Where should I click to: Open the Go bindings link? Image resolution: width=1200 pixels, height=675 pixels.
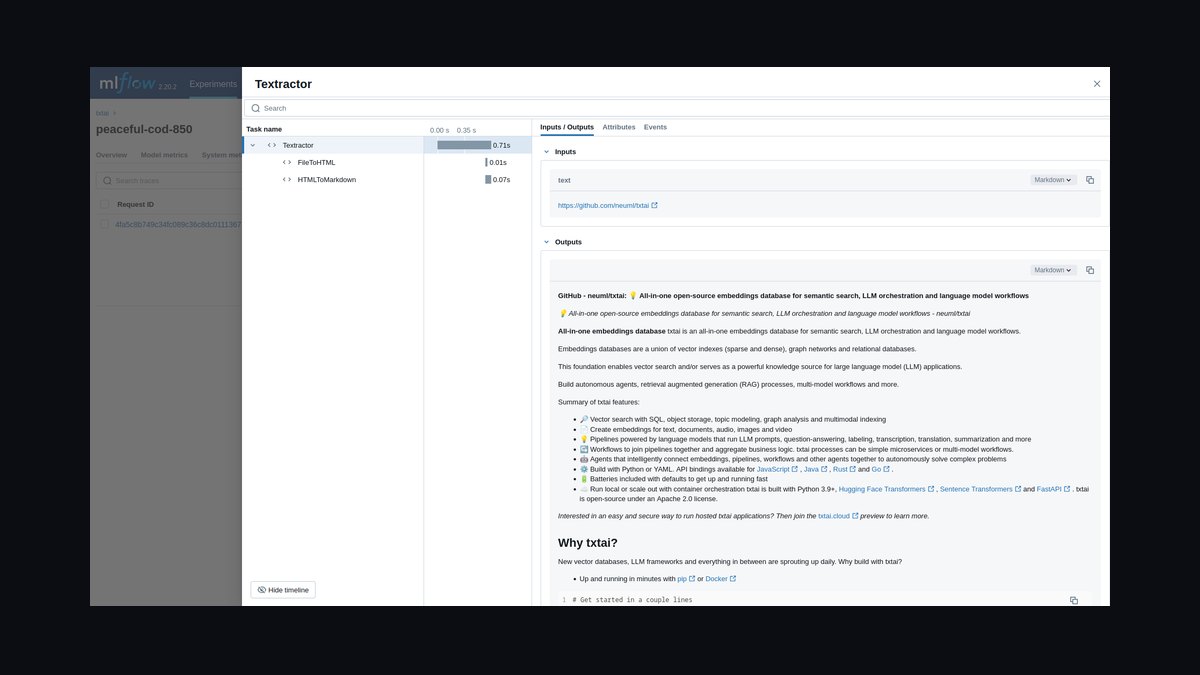tap(880, 469)
